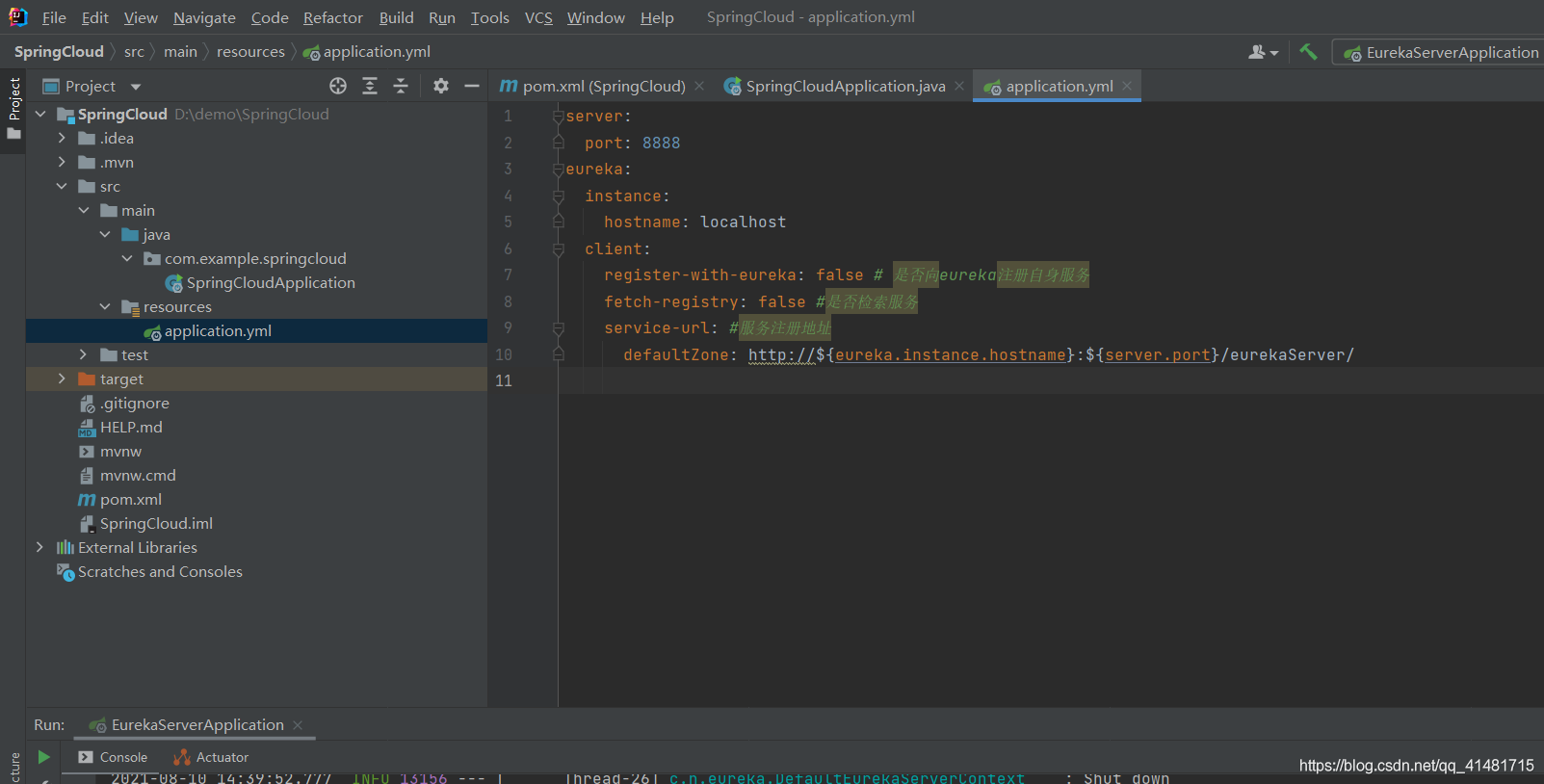Click the Build project hammer icon
Image resolution: width=1544 pixels, height=784 pixels.
click(x=1308, y=52)
